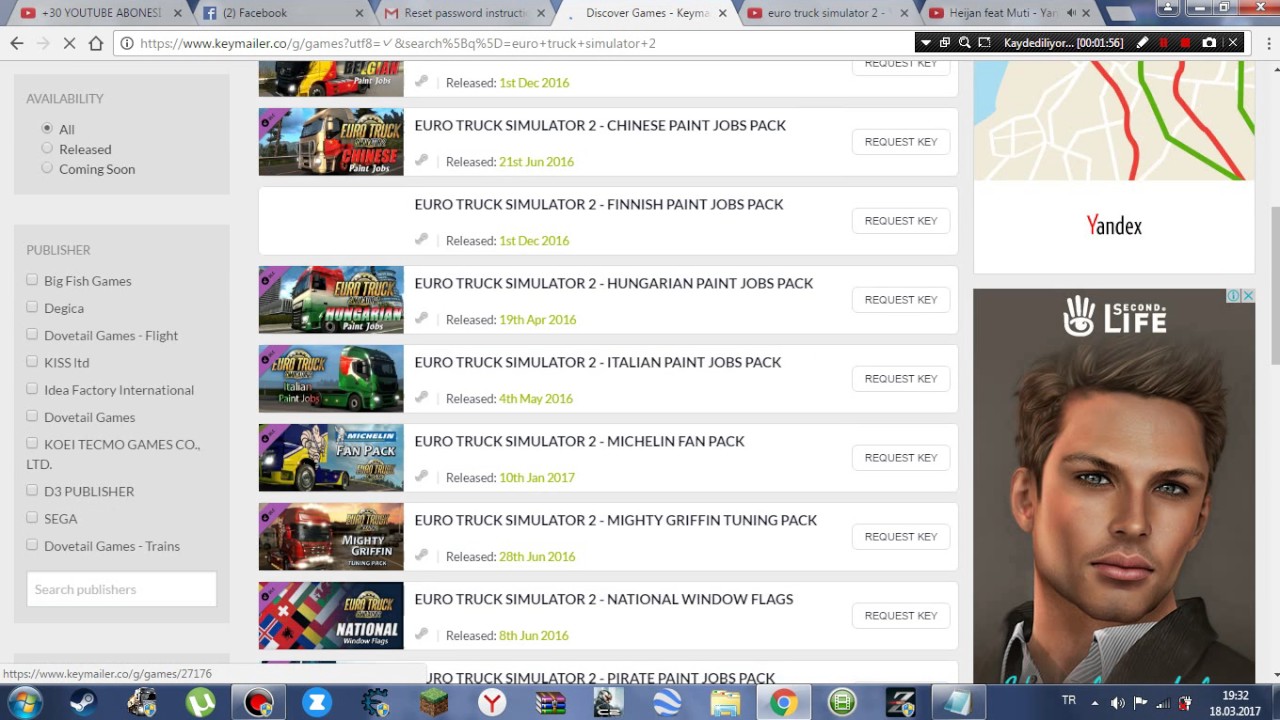Screen dimensions: 1280x720
Task: Select the Released availability option
Action: click(x=47, y=148)
